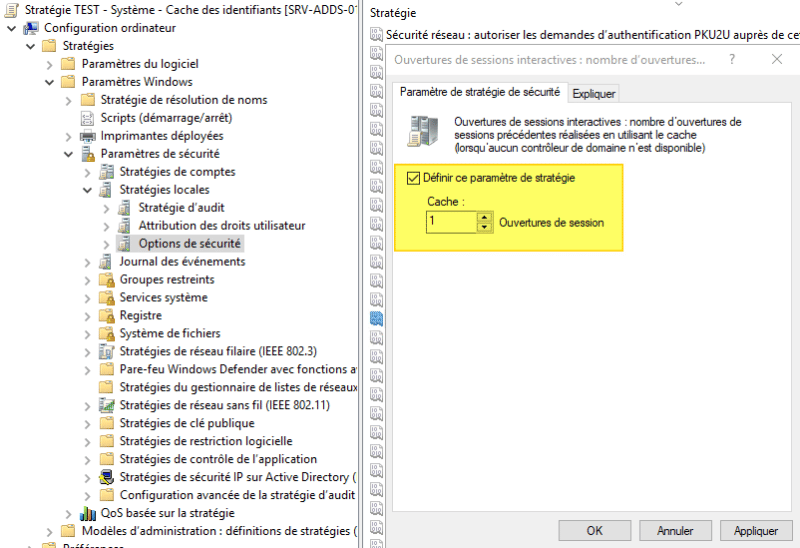The width and height of the screenshot is (800, 548).
Task: Expand Paramètres du logiciel node
Action: click(x=49, y=65)
